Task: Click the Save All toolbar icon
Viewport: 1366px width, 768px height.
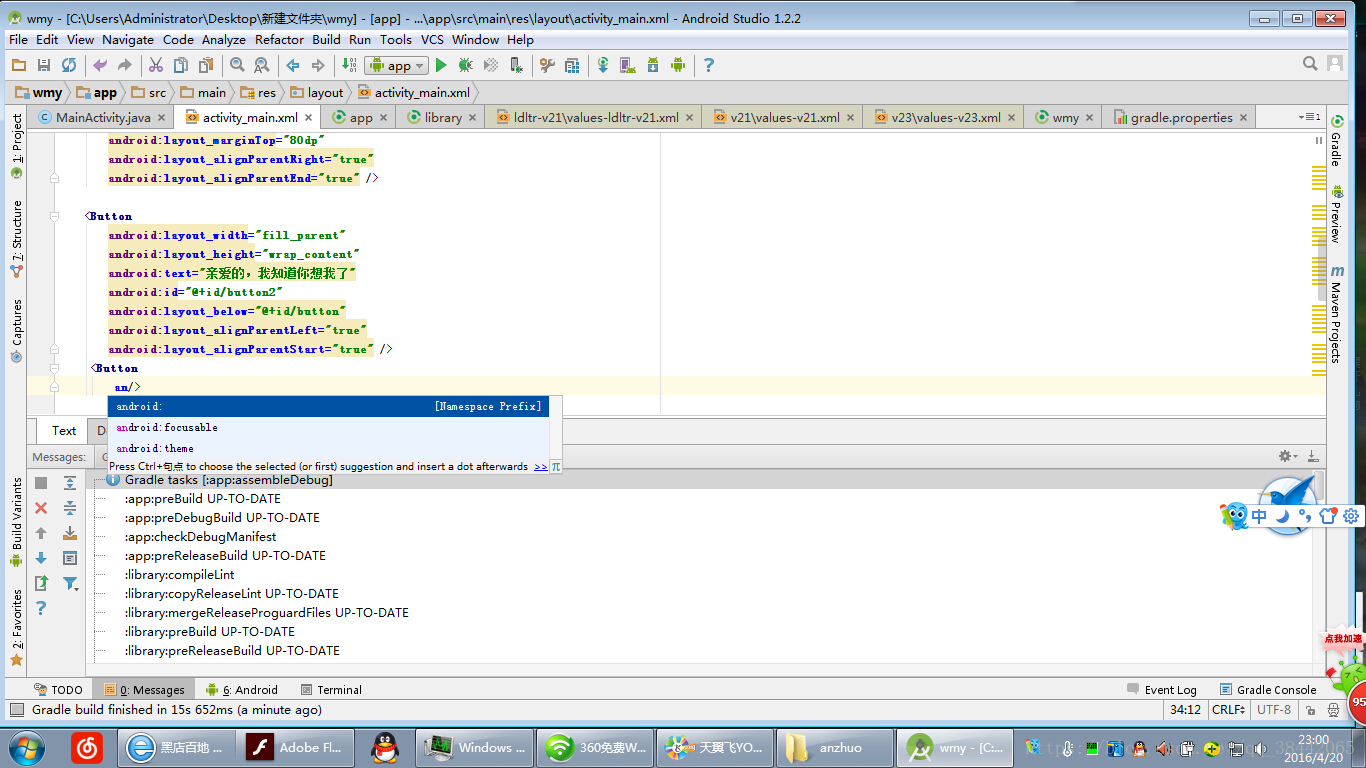Action: (x=43, y=65)
